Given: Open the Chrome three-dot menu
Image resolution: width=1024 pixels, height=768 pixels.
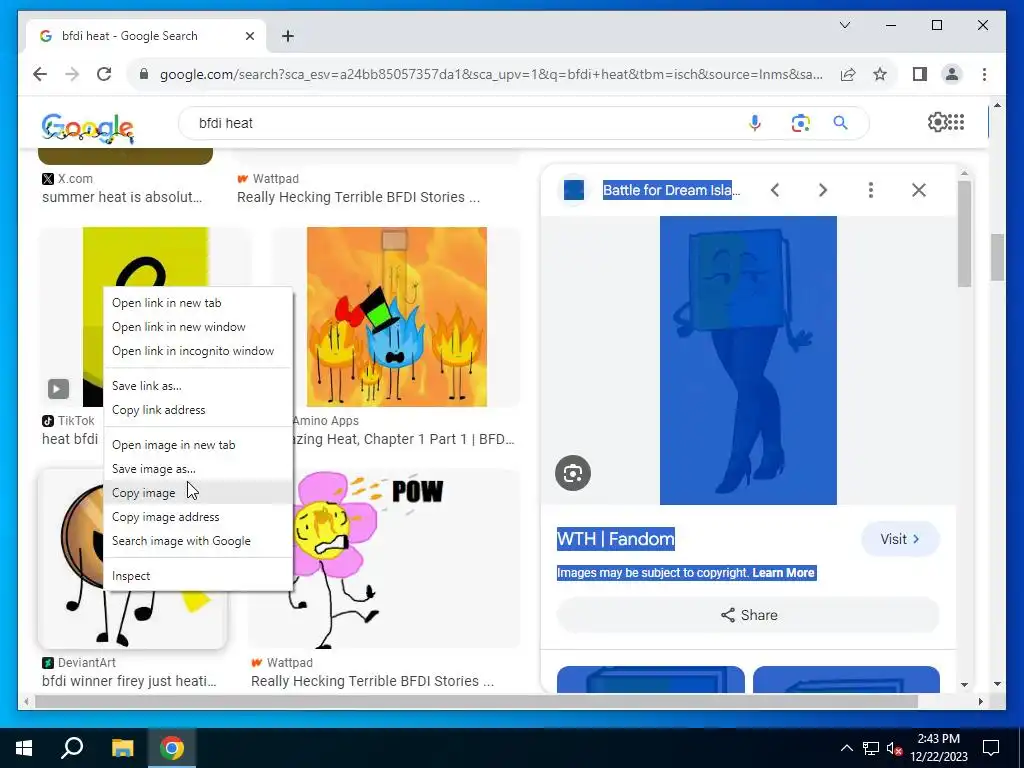Looking at the screenshot, I should [984, 74].
